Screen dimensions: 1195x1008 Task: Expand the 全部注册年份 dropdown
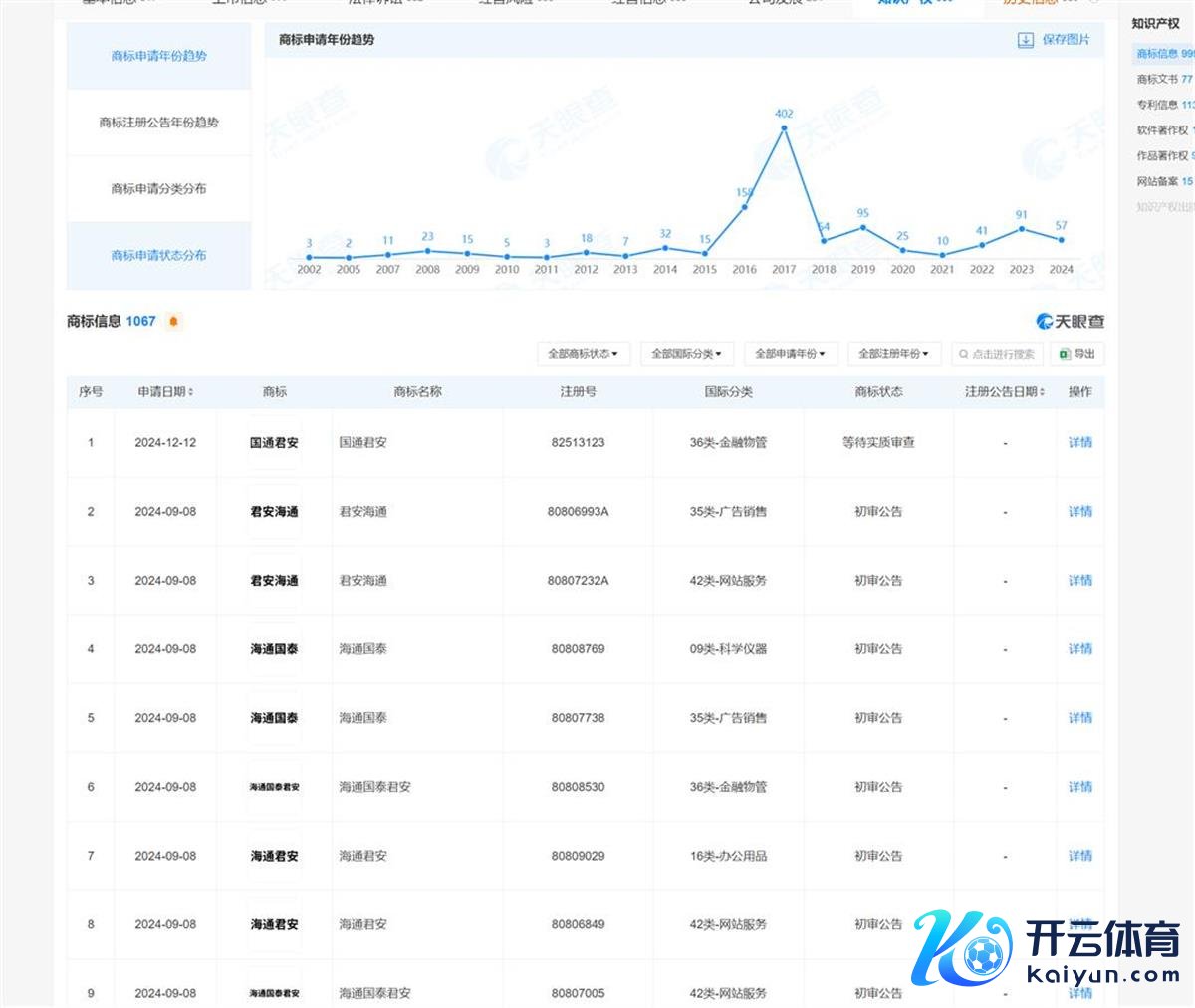[x=893, y=354]
